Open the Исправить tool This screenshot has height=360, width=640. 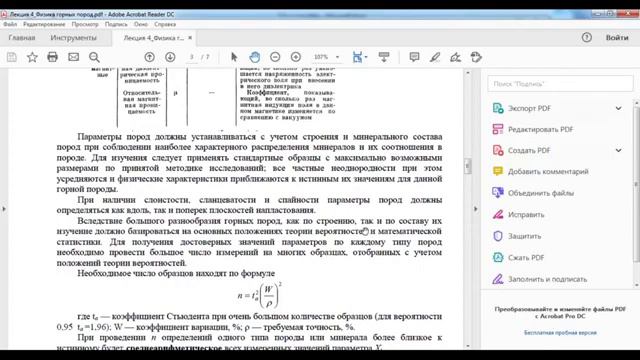click(526, 215)
